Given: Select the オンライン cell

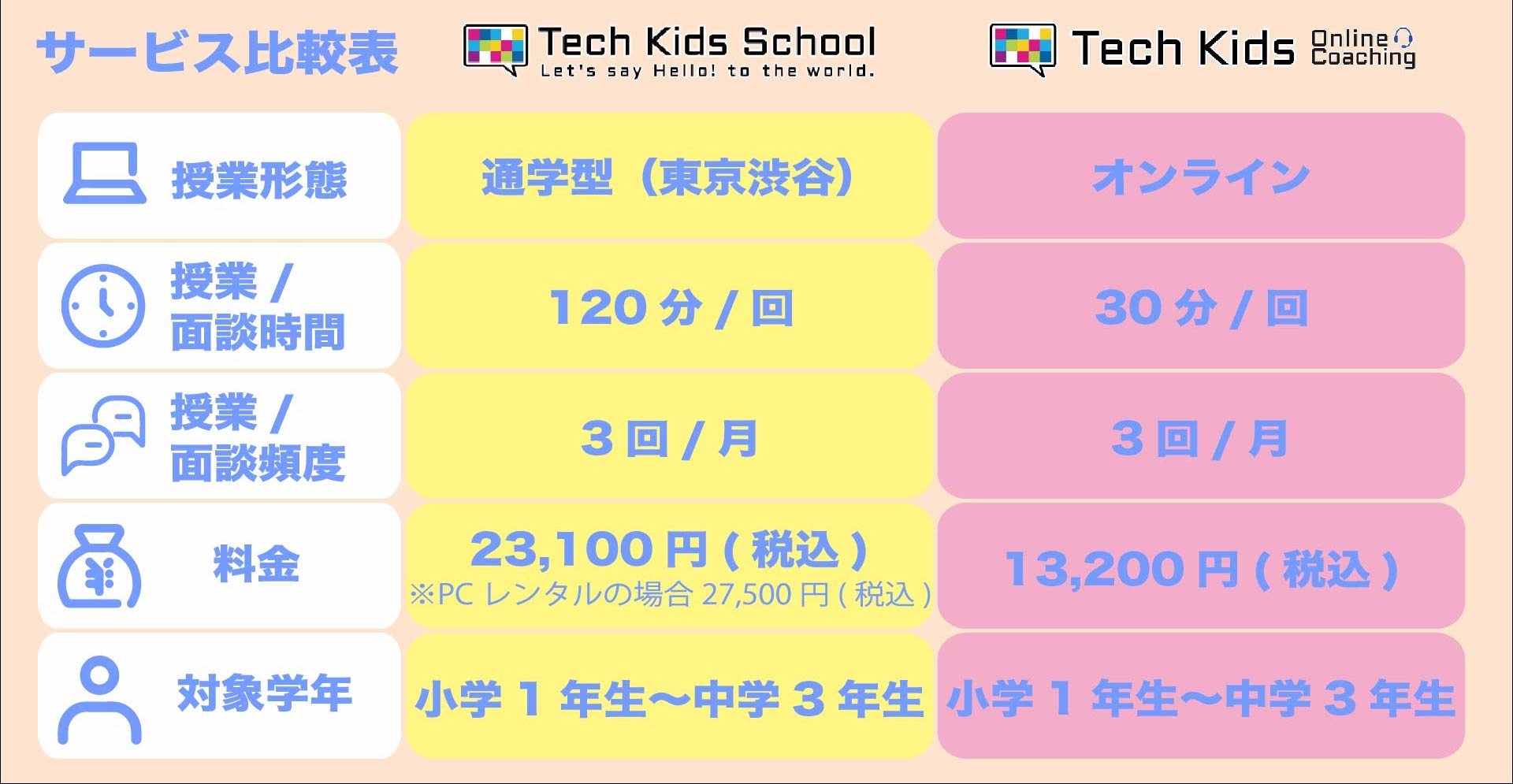Looking at the screenshot, I should (1201, 176).
